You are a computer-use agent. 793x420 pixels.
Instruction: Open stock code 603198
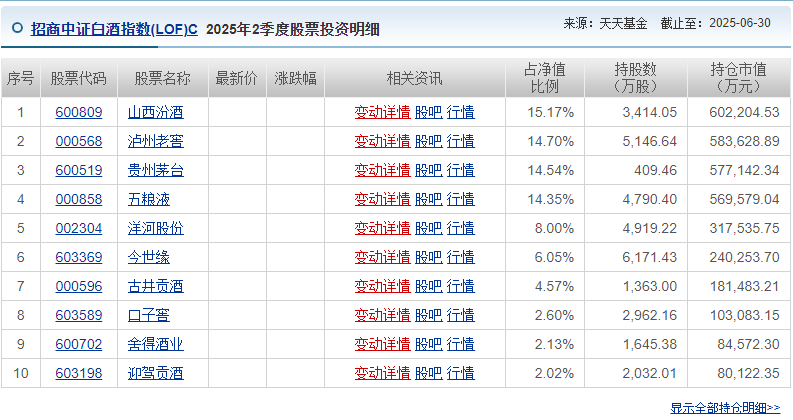coord(79,373)
